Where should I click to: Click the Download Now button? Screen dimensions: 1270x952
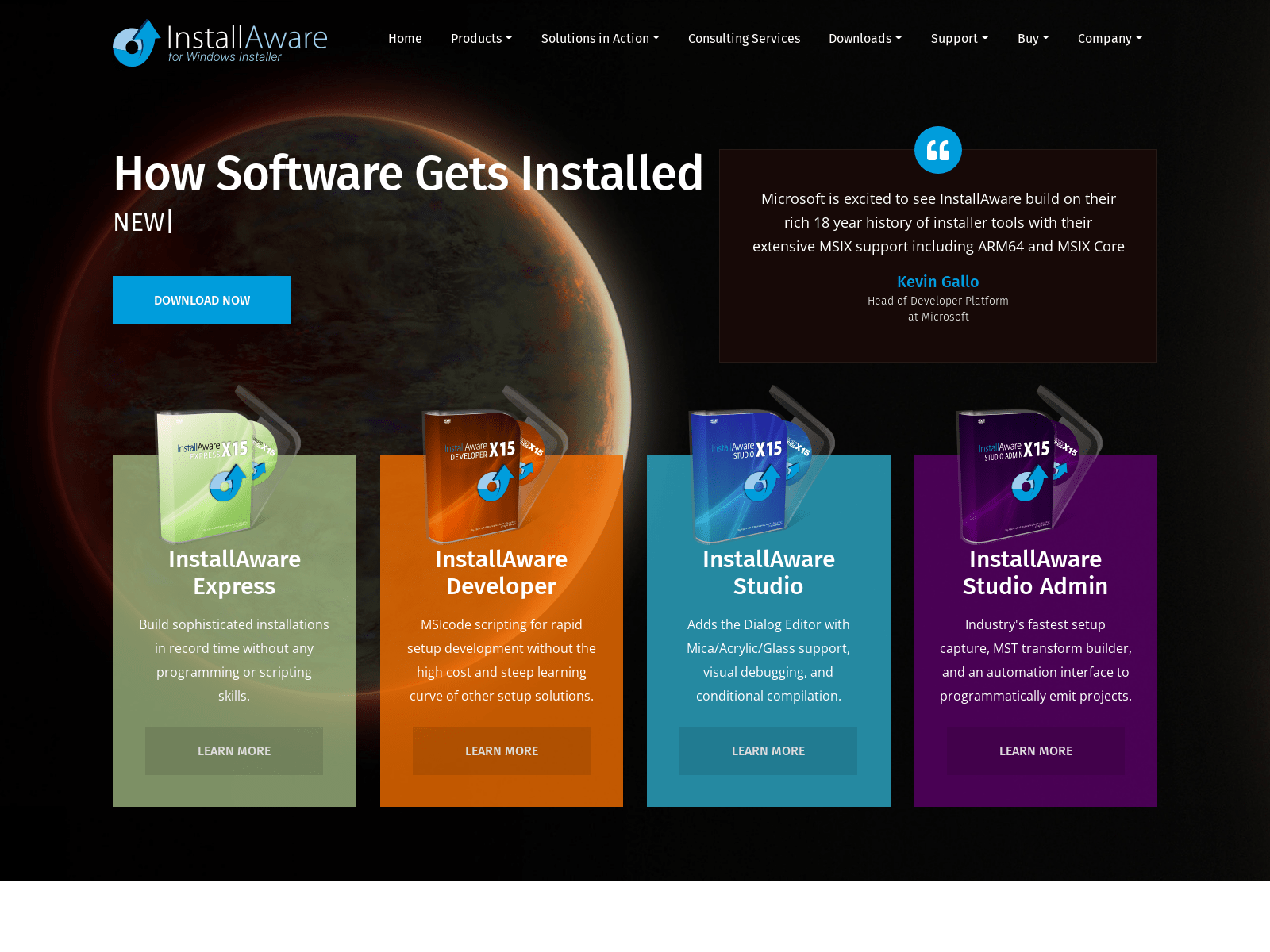coord(202,300)
